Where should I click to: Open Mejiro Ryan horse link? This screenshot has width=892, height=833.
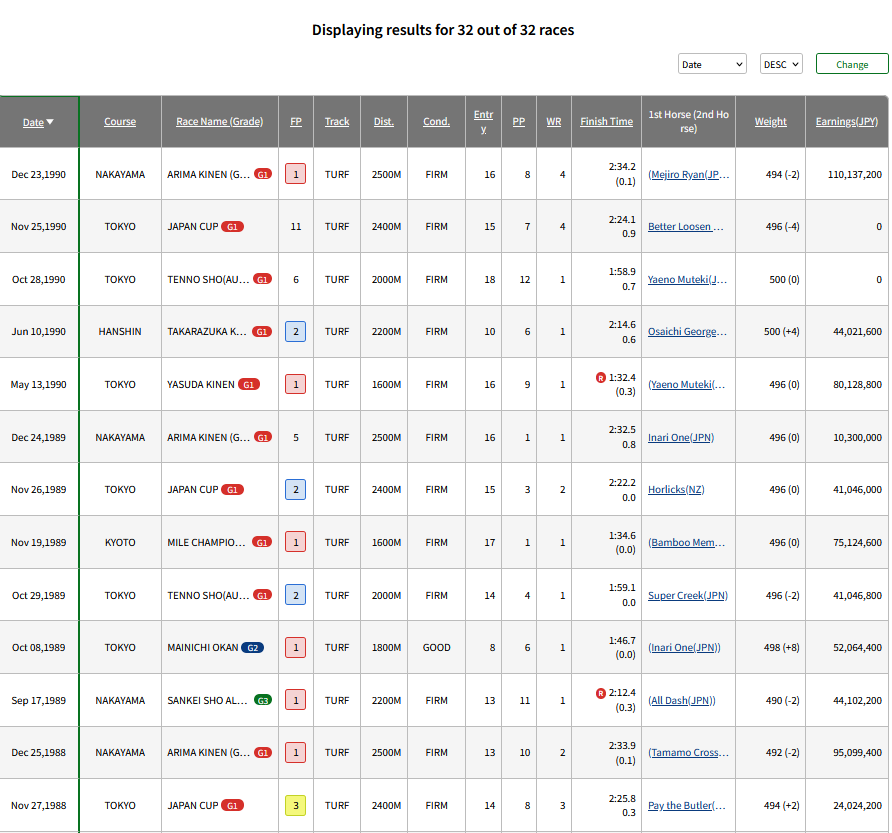[x=688, y=175]
